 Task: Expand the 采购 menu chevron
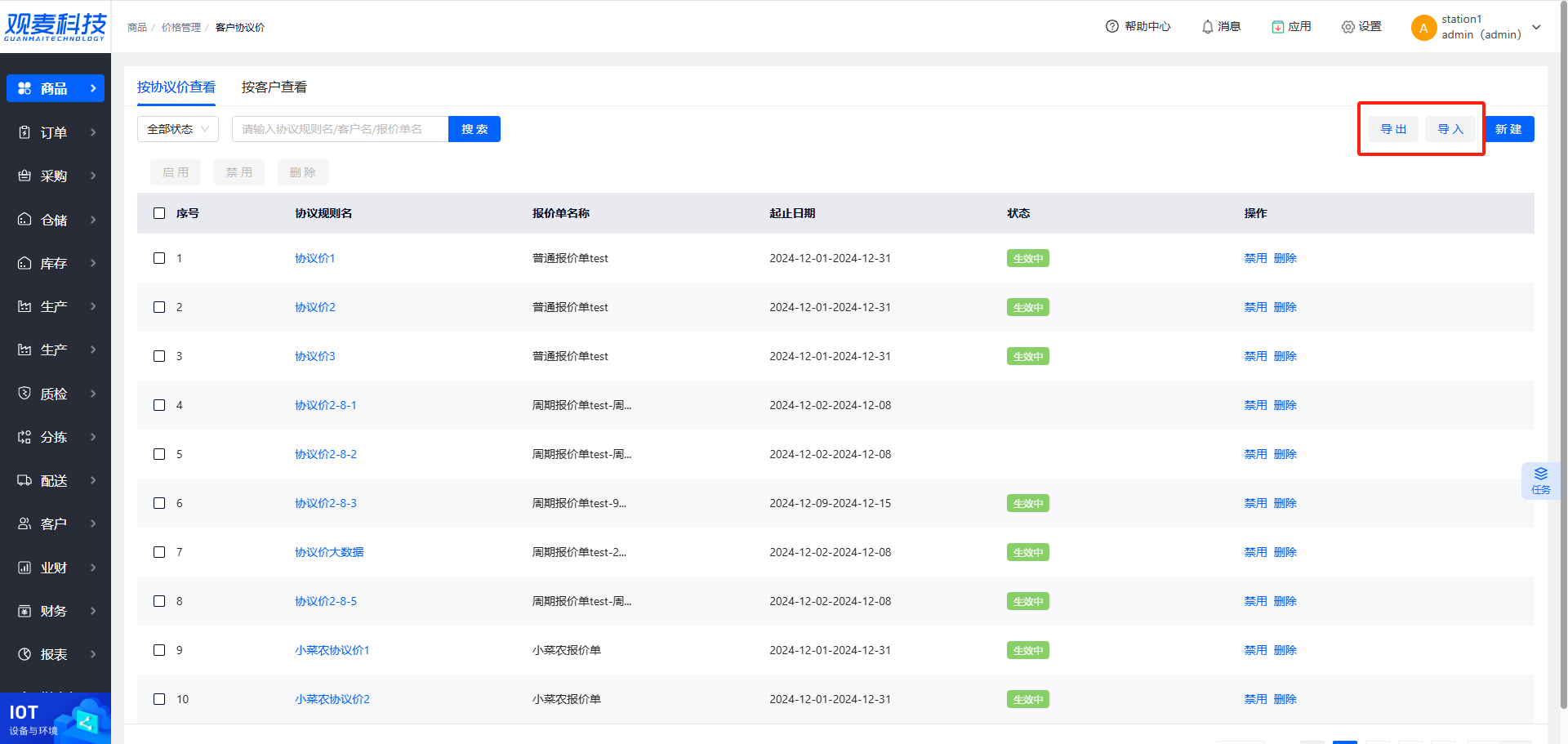pos(93,176)
